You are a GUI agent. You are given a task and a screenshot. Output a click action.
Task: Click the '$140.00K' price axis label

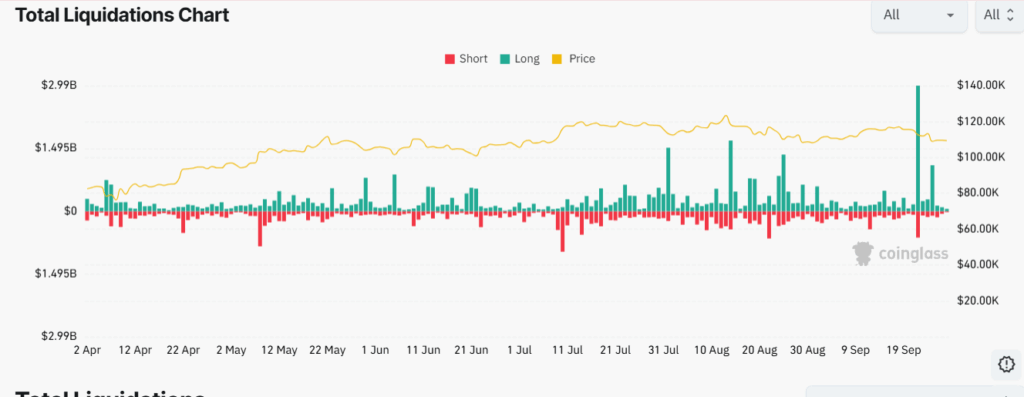tap(980, 85)
